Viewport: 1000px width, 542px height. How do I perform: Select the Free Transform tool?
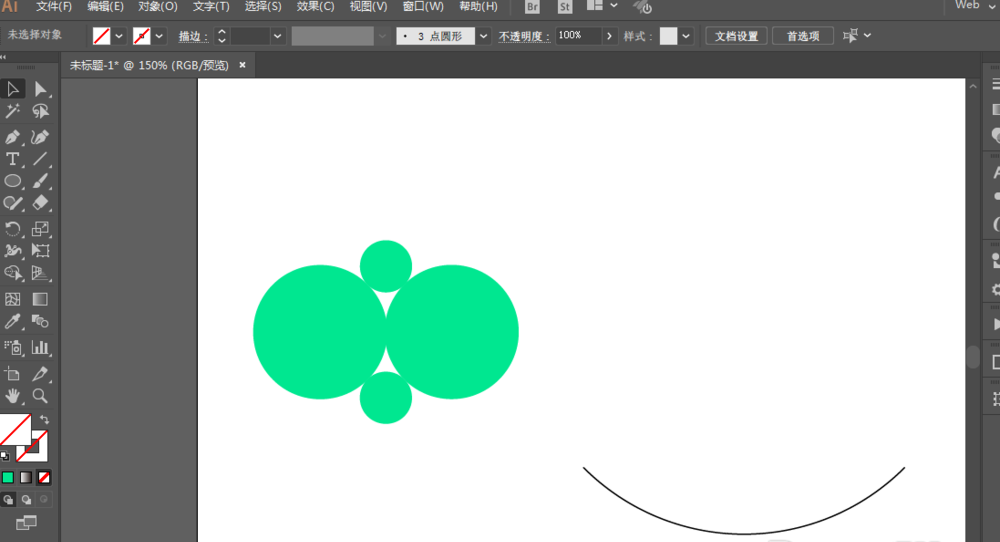tap(40, 251)
